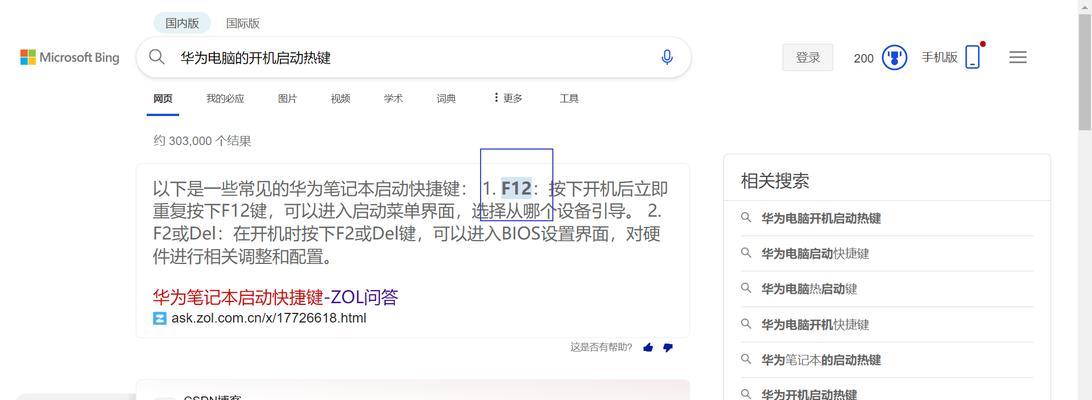Viewport: 1092px width, 400px height.
Task: Open the 学术 tab
Action: (393, 98)
